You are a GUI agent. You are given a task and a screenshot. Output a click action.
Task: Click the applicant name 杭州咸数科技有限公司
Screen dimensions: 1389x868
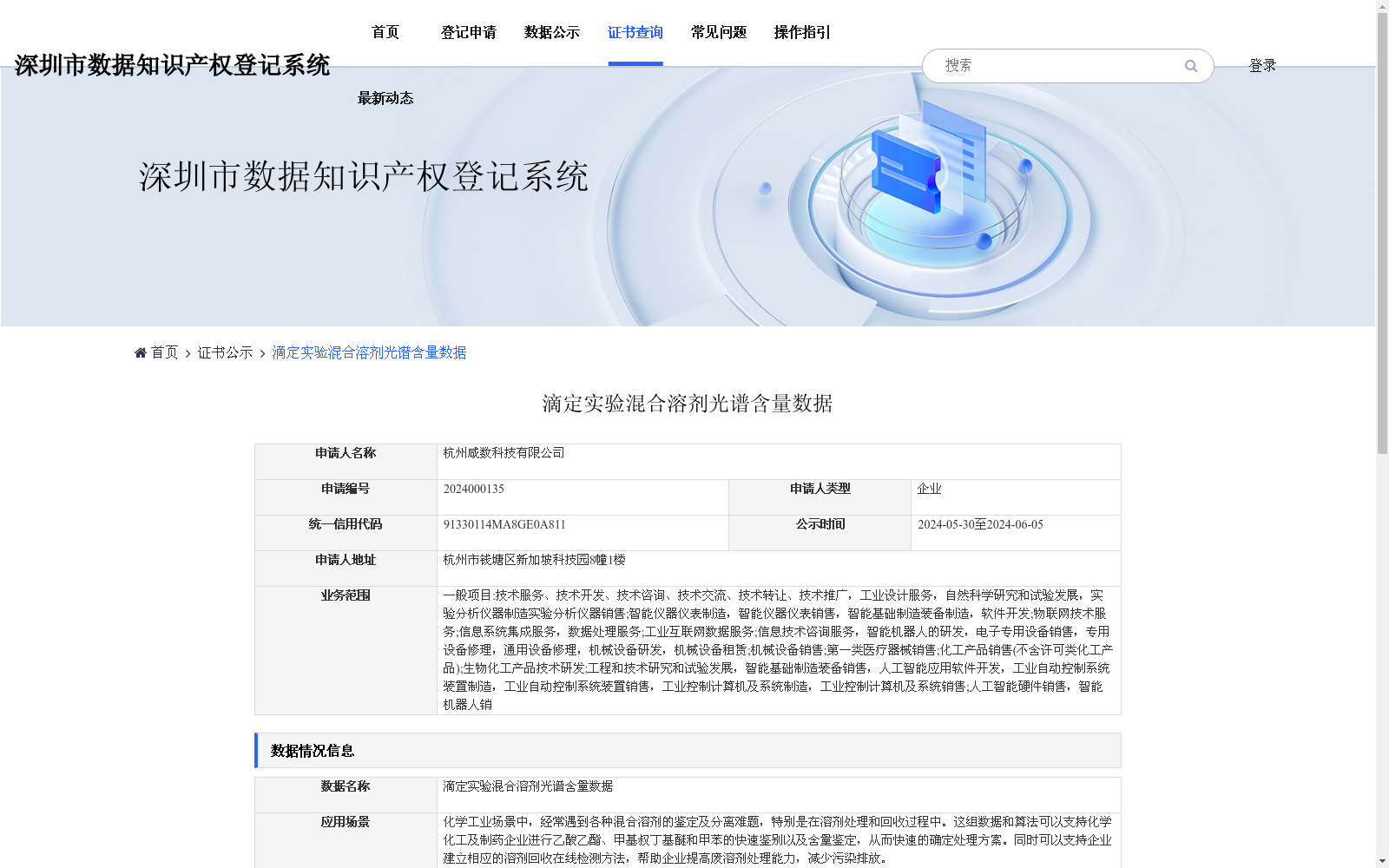[x=504, y=453]
